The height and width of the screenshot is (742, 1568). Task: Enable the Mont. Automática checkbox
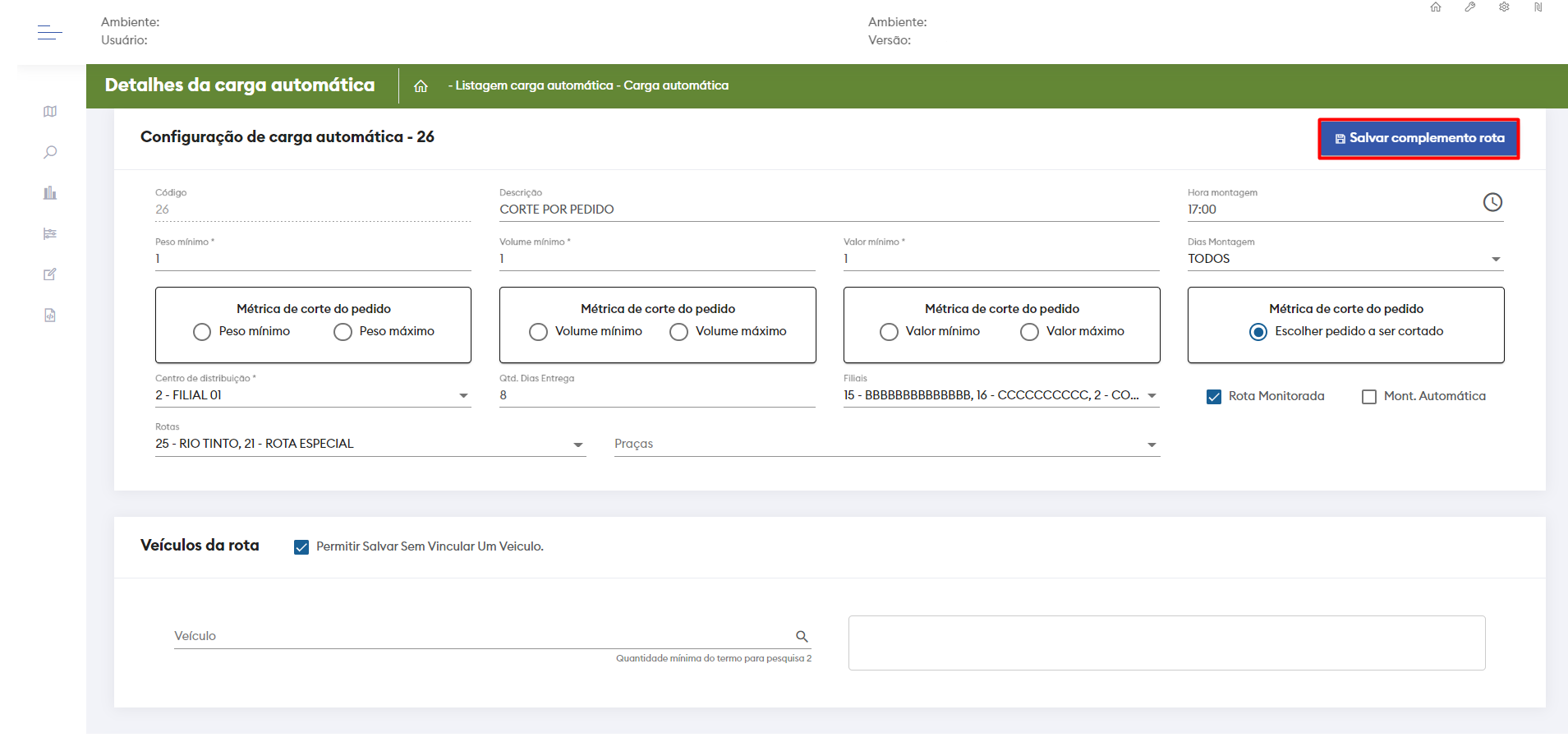(1369, 397)
